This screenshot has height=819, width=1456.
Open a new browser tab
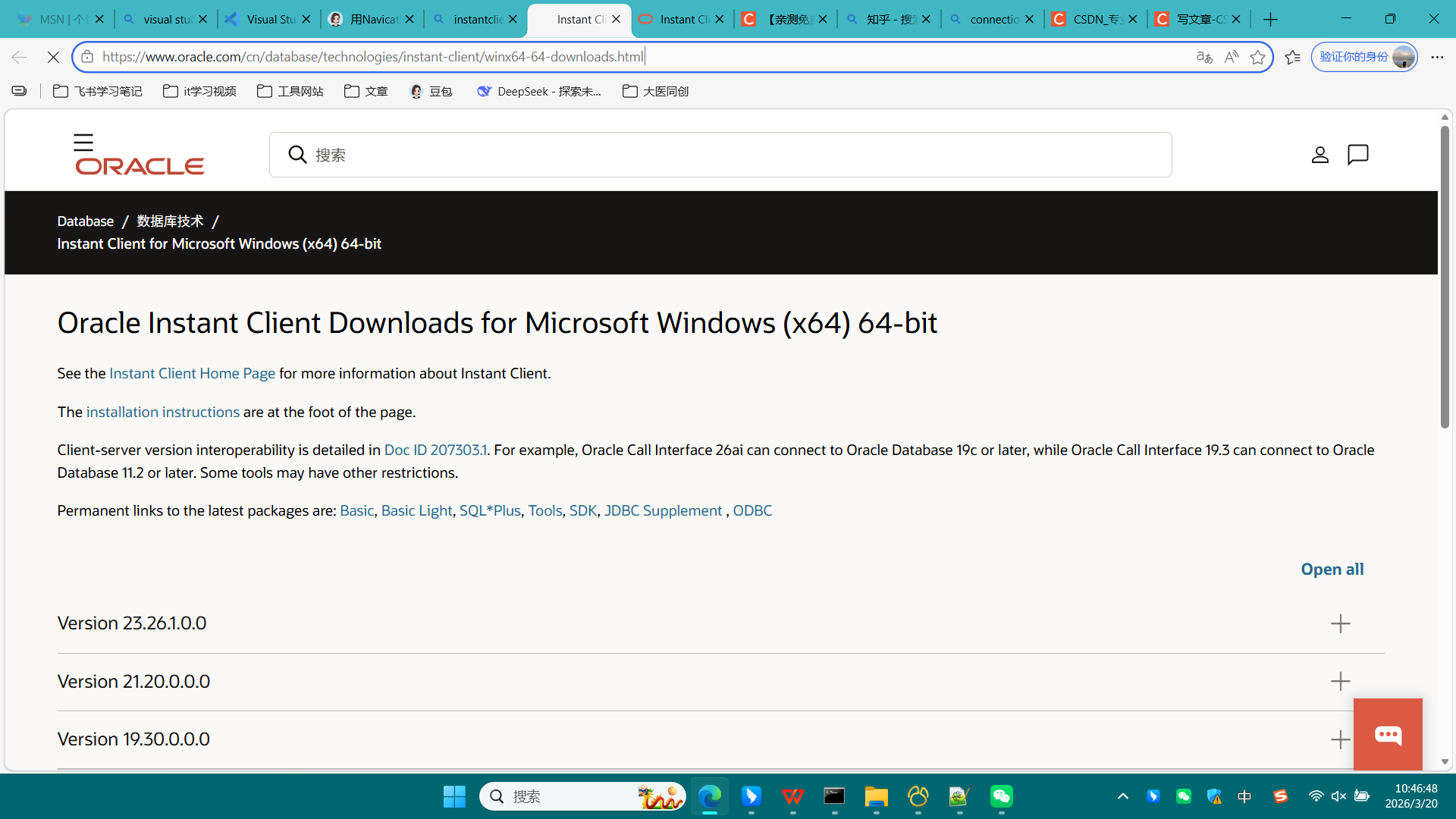1271,19
